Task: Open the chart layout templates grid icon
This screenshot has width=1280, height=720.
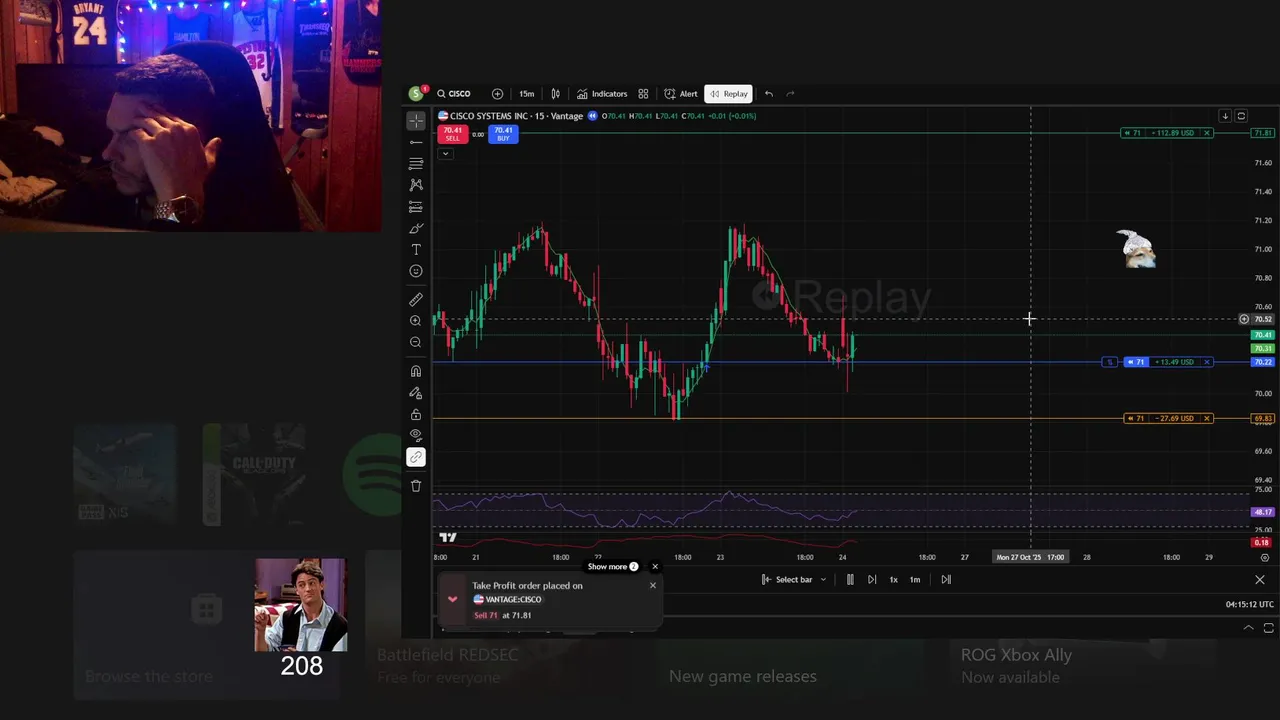Action: point(643,94)
